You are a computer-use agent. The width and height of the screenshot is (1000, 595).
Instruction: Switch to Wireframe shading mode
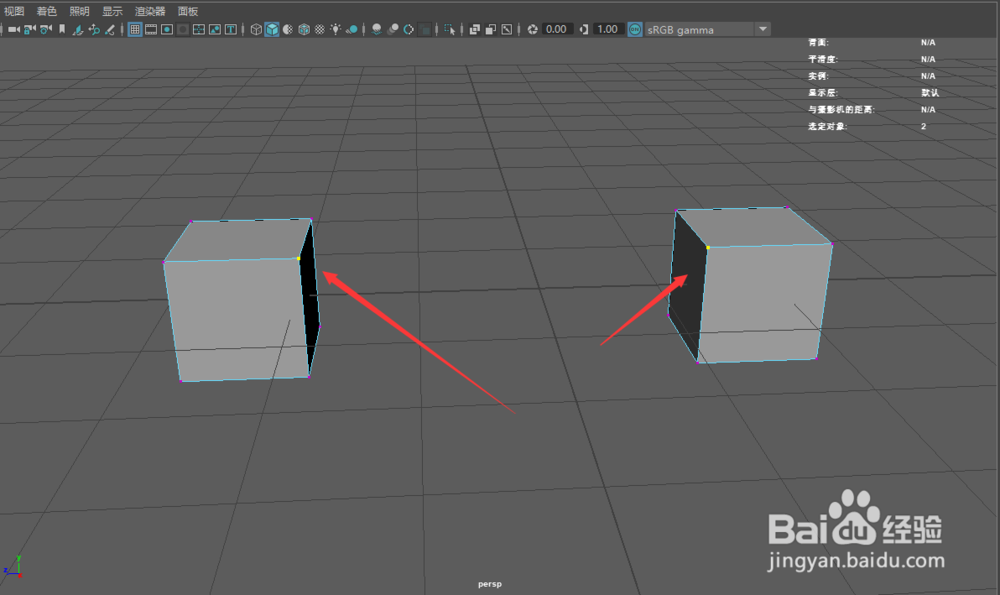point(256,29)
